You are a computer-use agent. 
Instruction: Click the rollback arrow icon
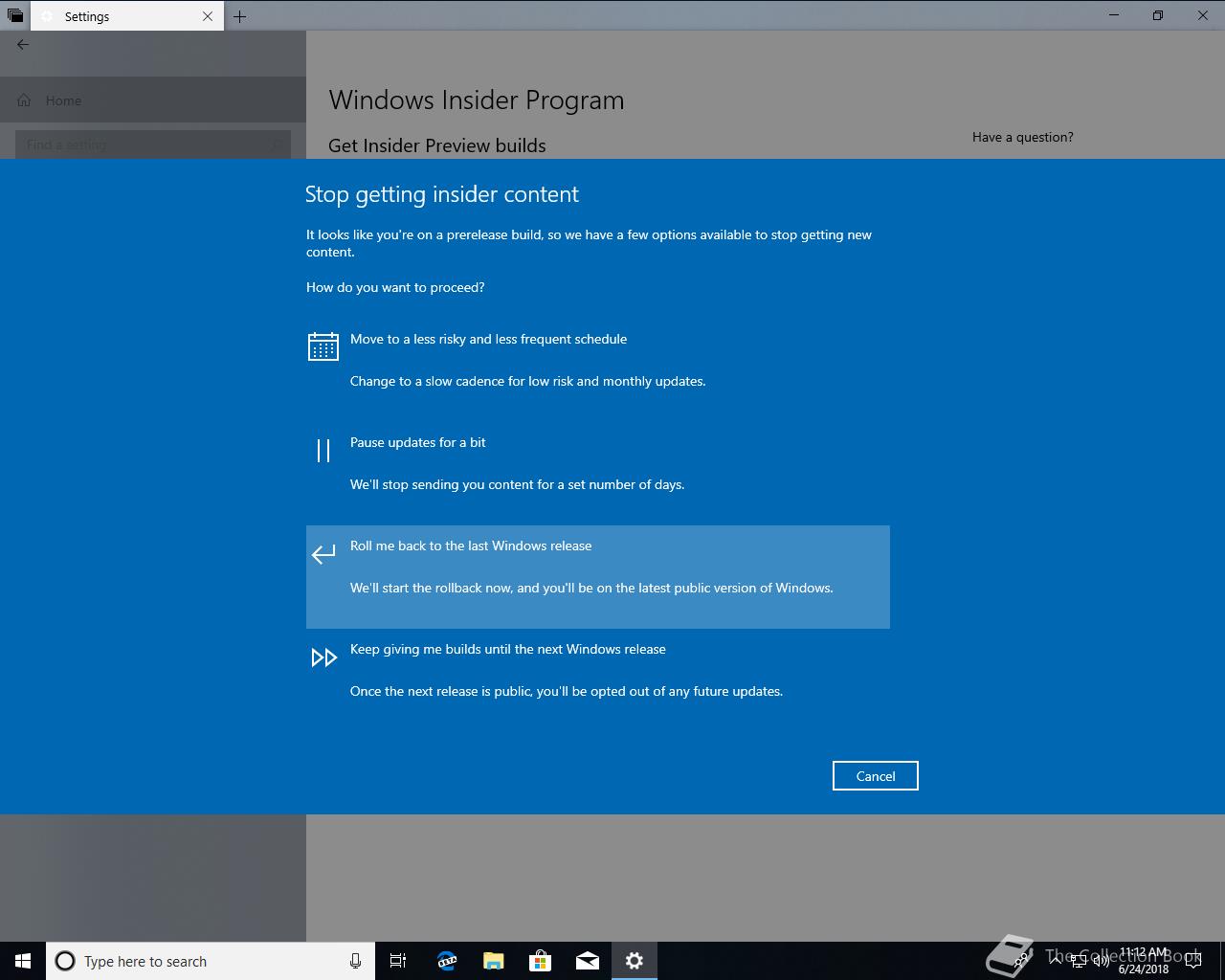(x=323, y=553)
